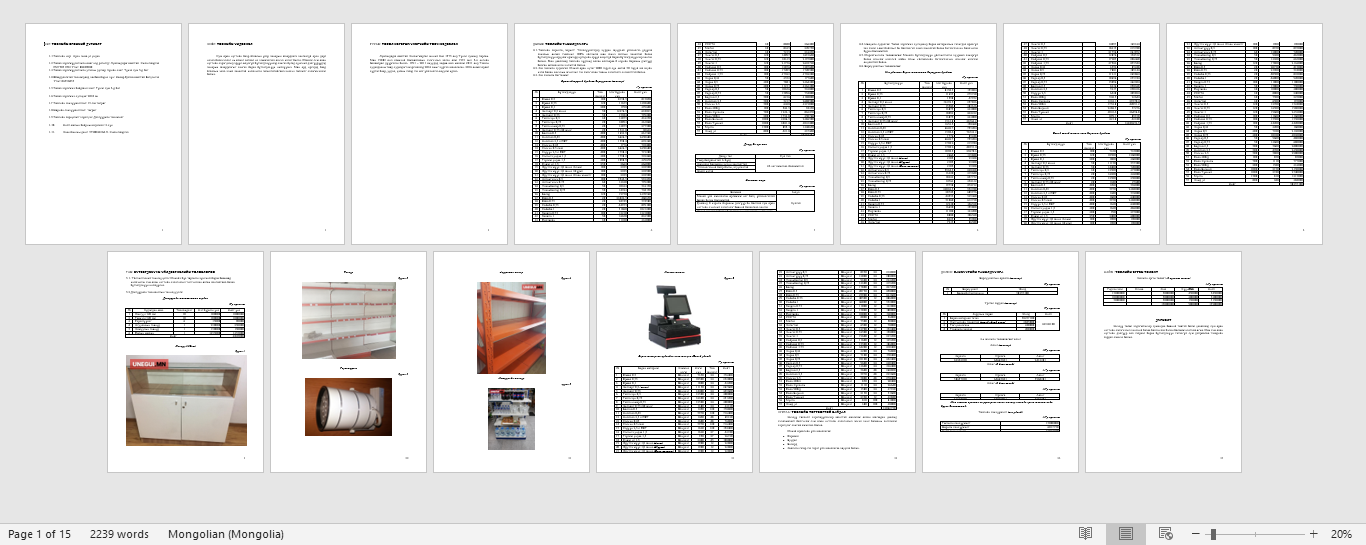Click the zoom slider handle
The image size is (1366, 545).
point(1213,534)
